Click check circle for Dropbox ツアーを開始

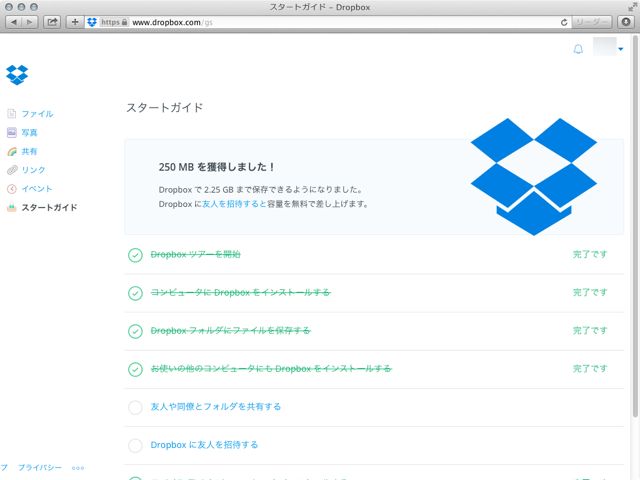pos(135,255)
